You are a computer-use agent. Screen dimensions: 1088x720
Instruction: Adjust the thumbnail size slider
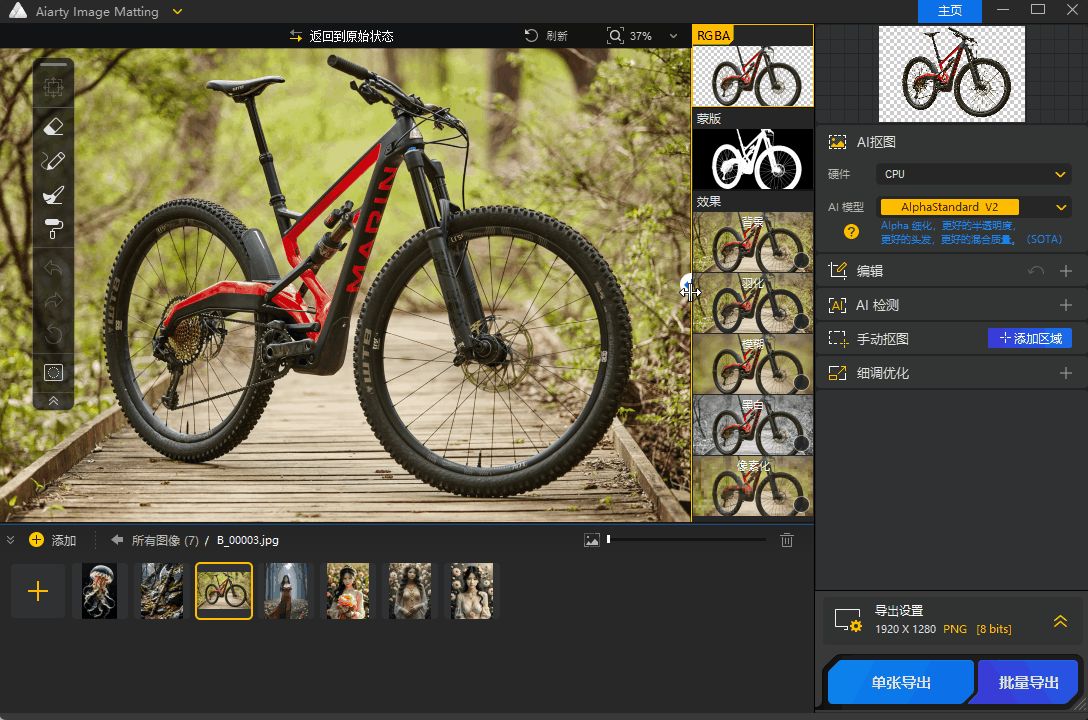point(686,539)
